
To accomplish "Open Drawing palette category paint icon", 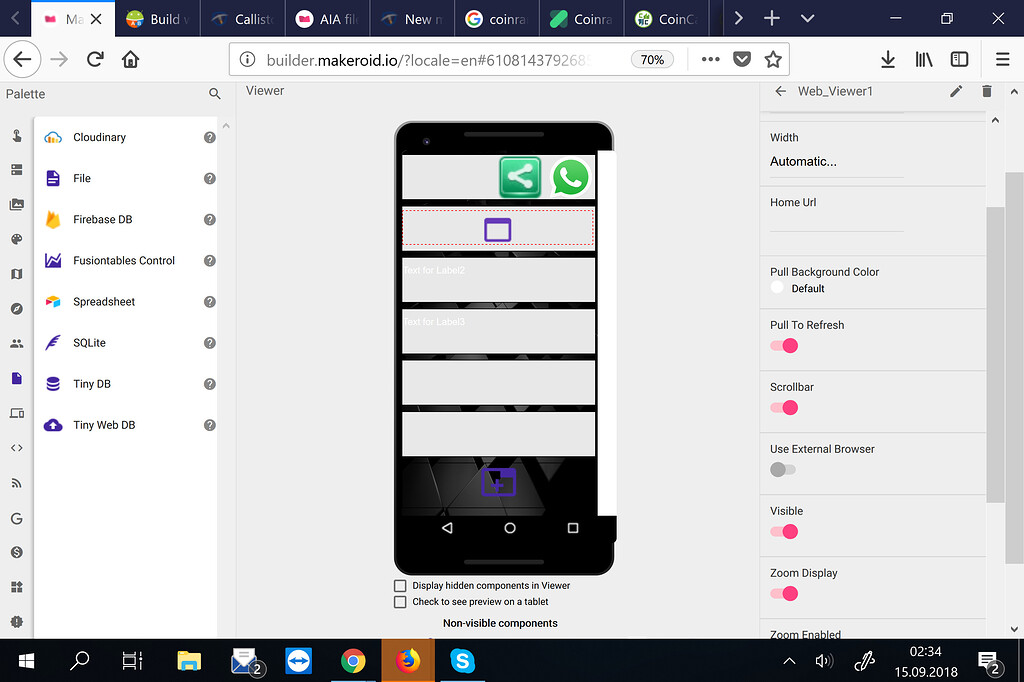I will point(17,239).
